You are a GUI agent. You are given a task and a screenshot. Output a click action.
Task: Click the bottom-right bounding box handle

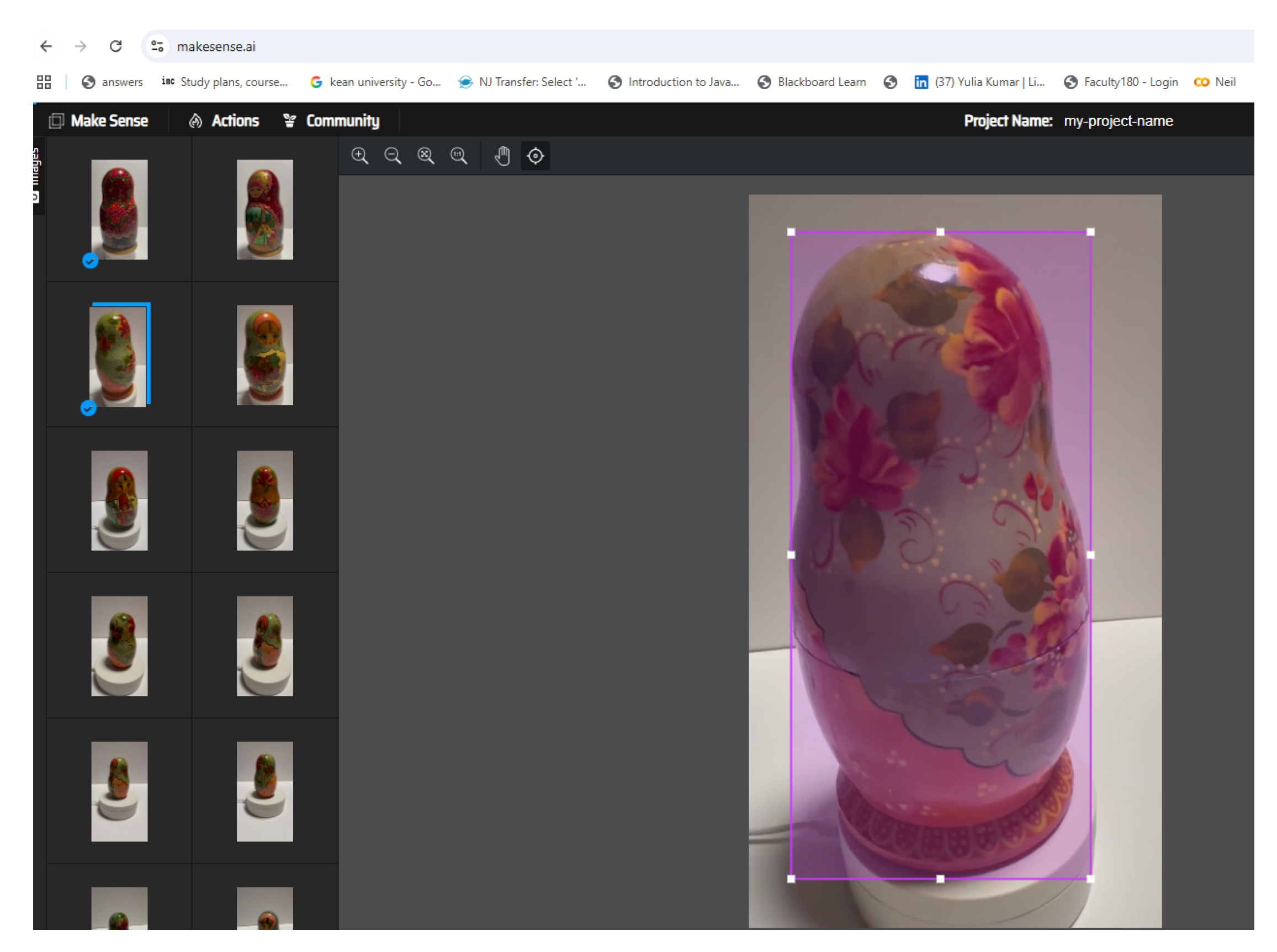click(1090, 879)
